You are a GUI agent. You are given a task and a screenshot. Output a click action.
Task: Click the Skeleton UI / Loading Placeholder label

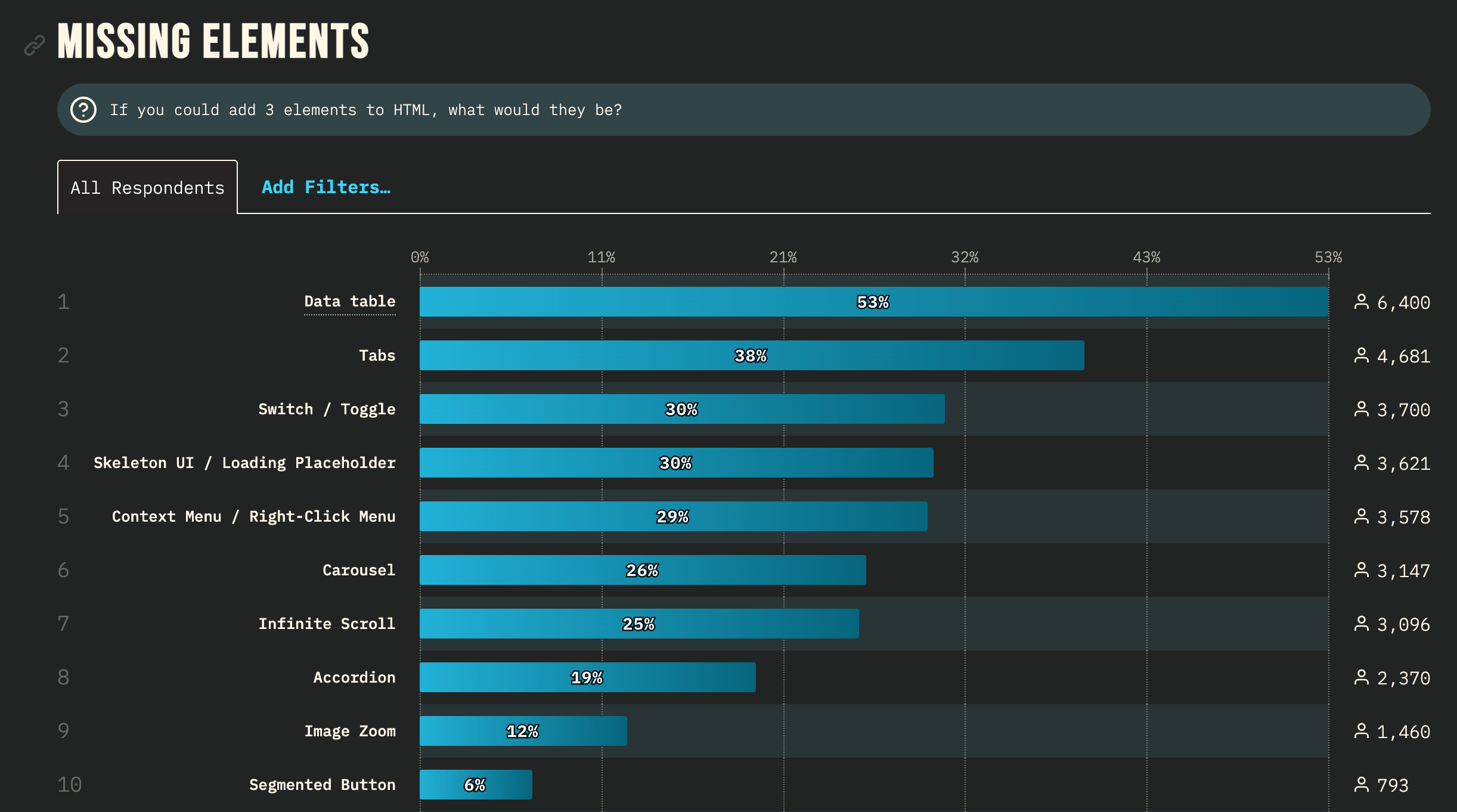[244, 462]
